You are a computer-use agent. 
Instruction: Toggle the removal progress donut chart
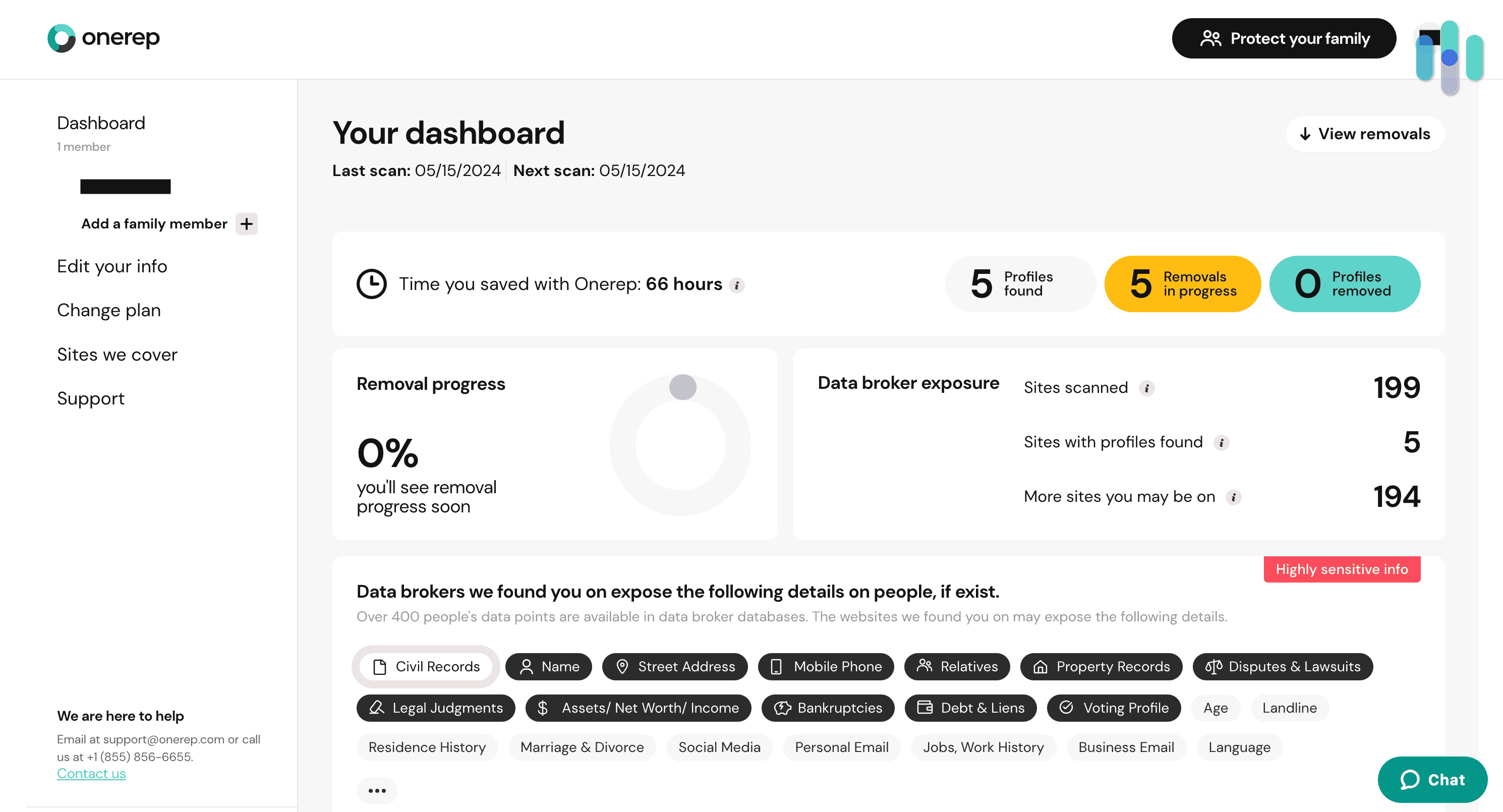click(683, 386)
